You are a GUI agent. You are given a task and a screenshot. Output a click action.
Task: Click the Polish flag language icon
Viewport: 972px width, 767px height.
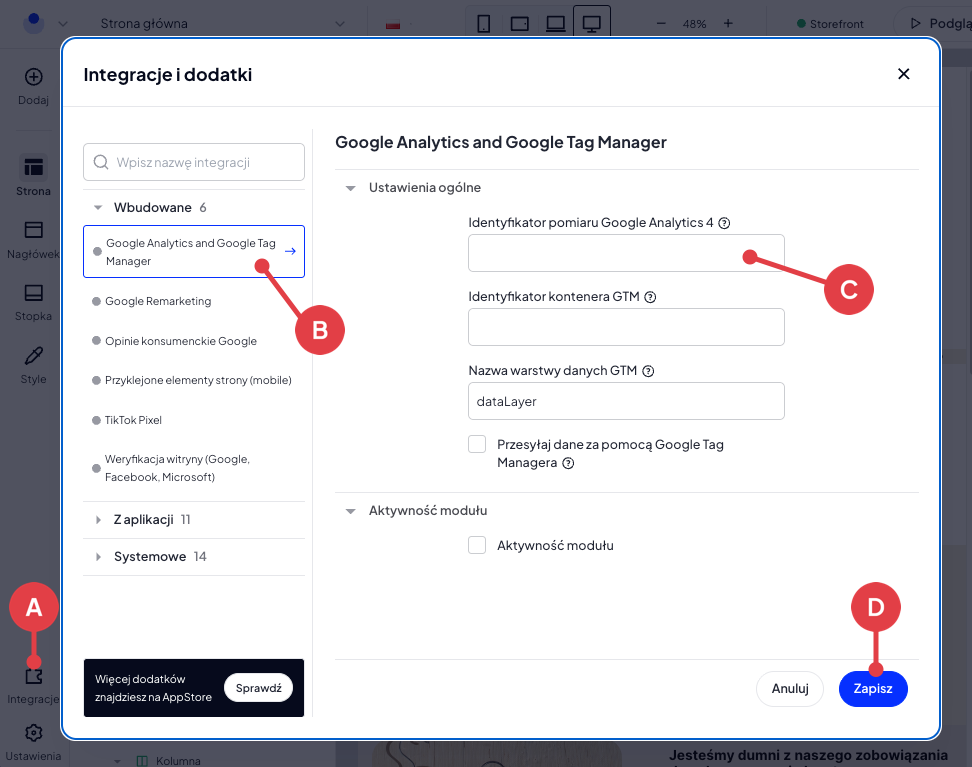pyautogui.click(x=392, y=25)
